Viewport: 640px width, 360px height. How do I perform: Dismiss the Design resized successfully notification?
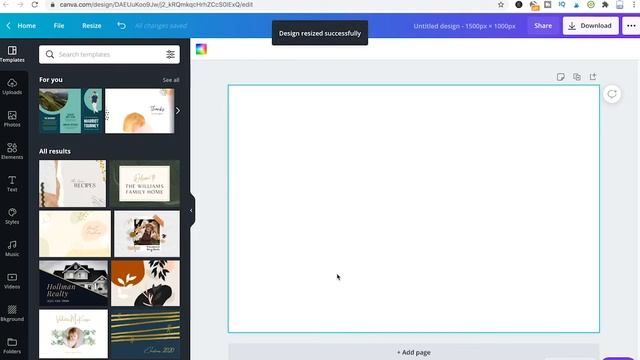click(320, 33)
